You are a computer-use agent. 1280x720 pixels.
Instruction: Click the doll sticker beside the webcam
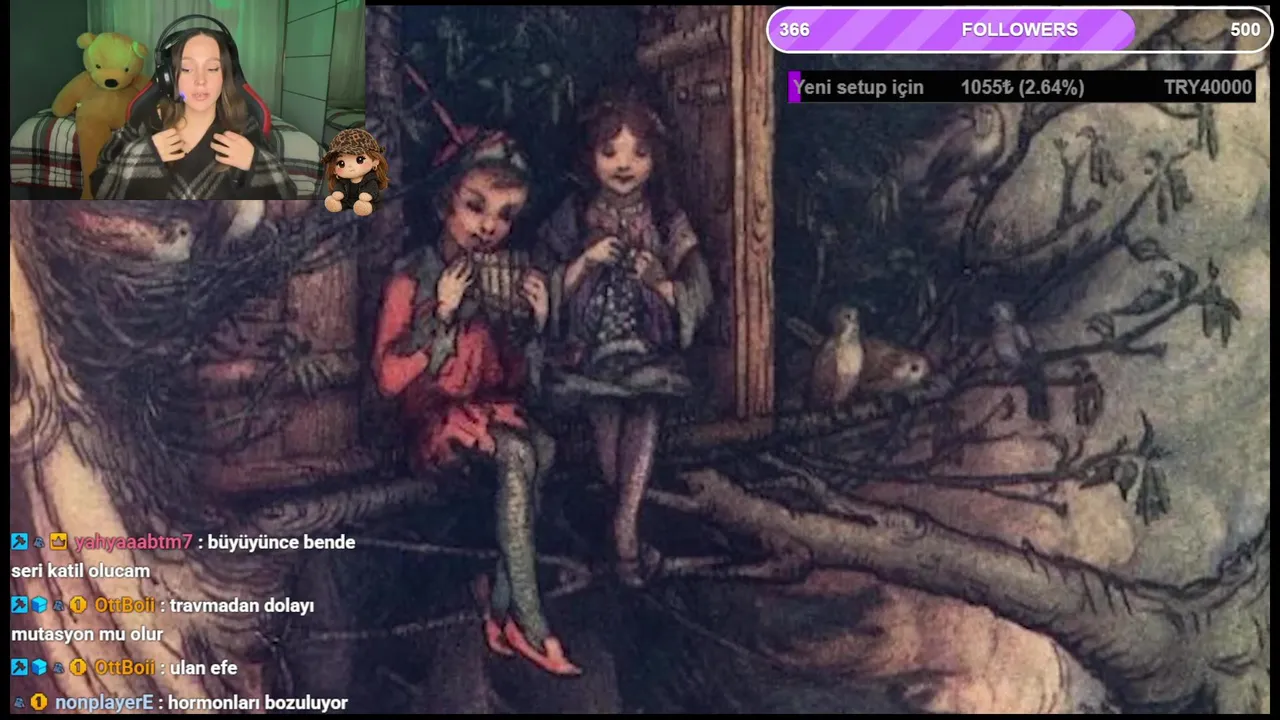[354, 171]
